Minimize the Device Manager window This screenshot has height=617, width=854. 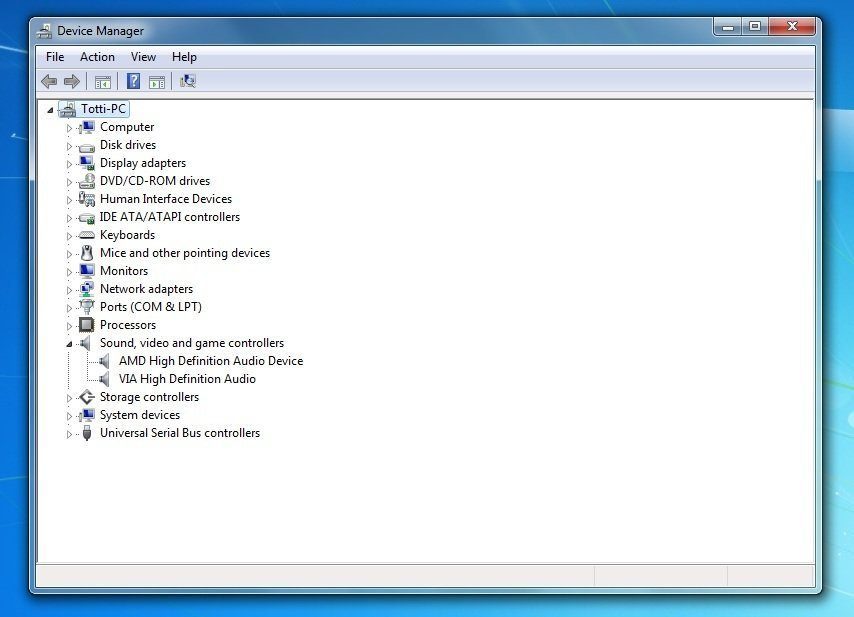(x=728, y=27)
